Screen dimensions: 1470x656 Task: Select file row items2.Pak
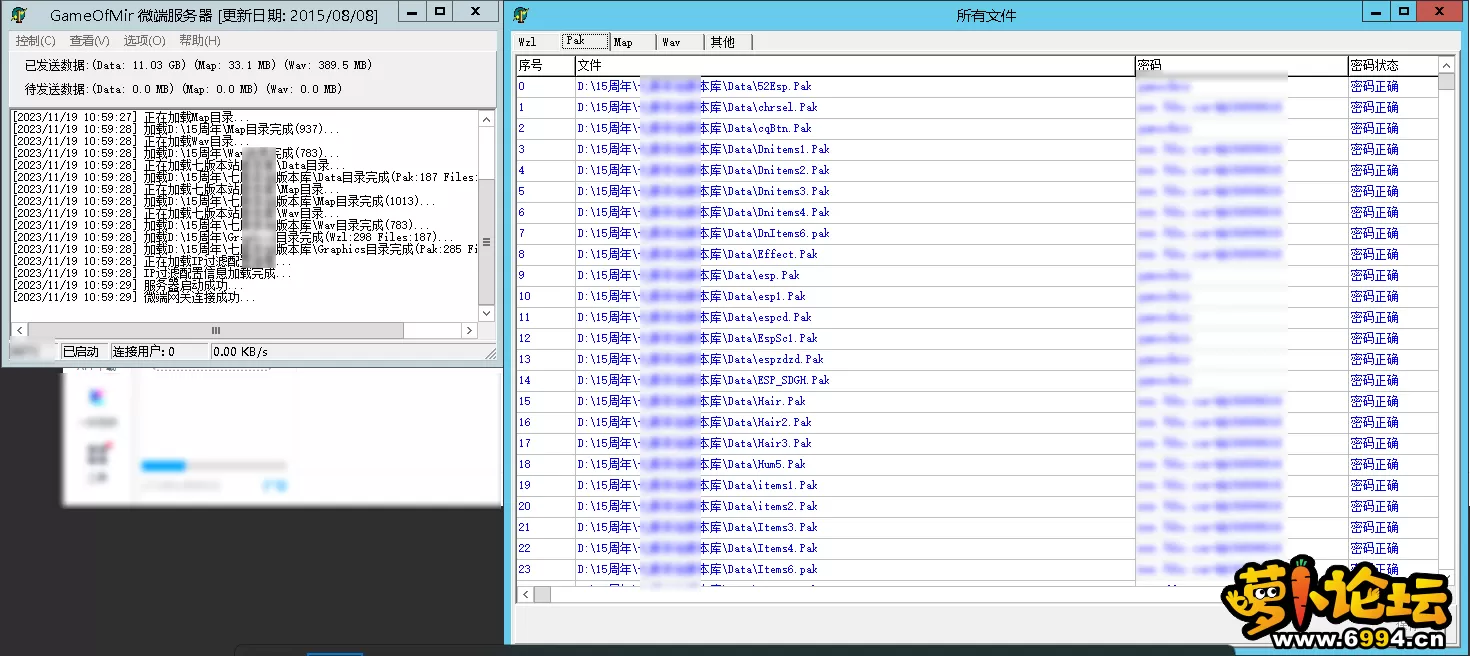(x=977, y=506)
